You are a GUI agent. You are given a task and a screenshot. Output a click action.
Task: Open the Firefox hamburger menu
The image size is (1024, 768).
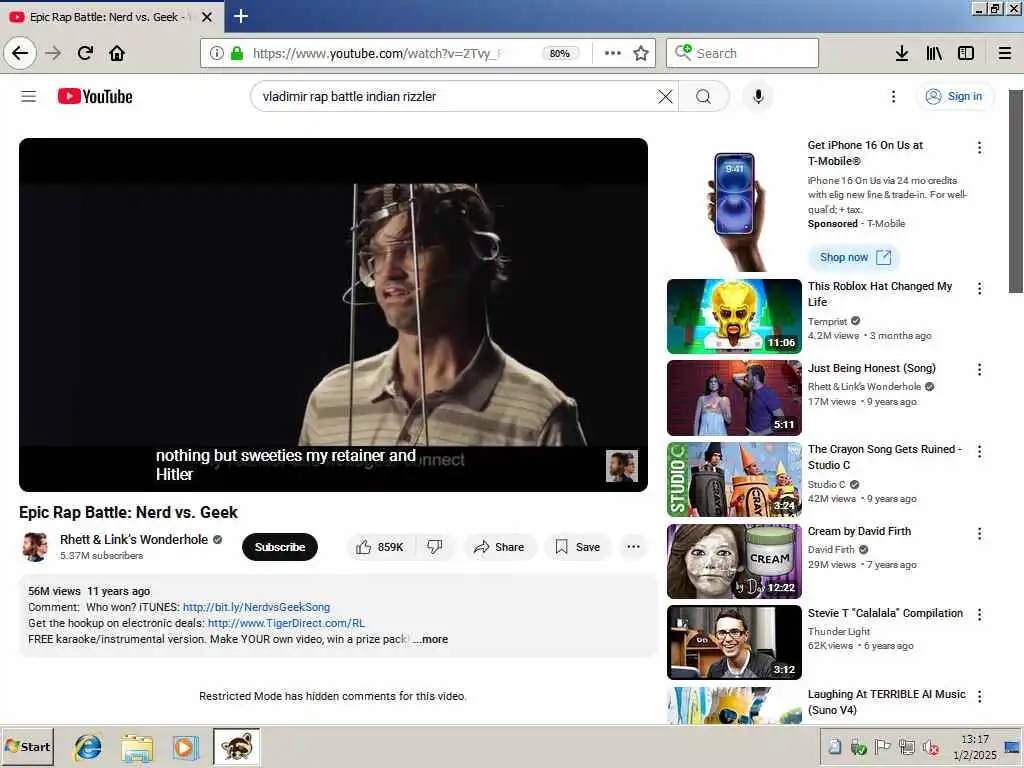click(x=1005, y=53)
